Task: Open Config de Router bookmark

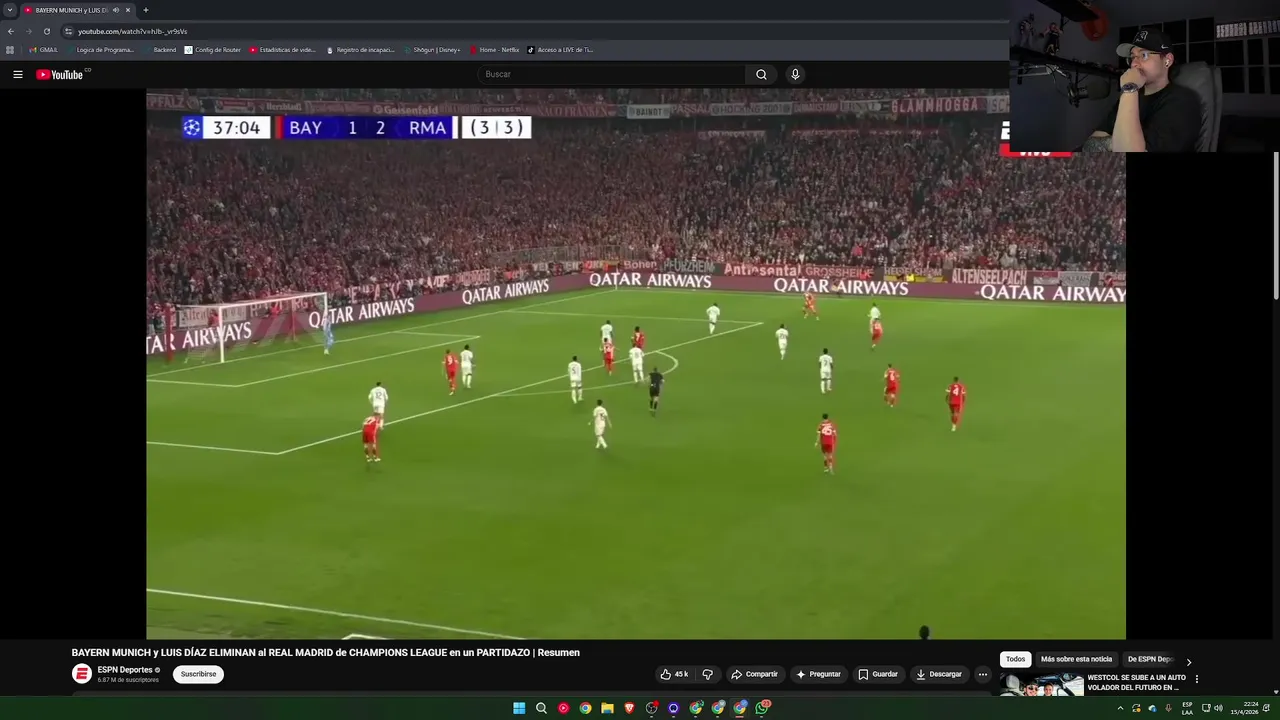Action: pos(213,50)
